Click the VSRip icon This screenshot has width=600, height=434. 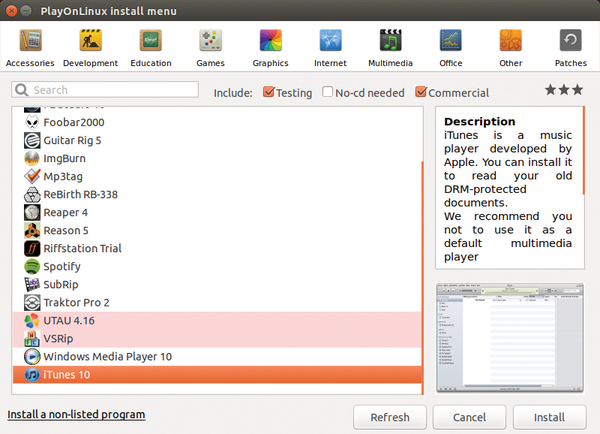click(x=32, y=339)
